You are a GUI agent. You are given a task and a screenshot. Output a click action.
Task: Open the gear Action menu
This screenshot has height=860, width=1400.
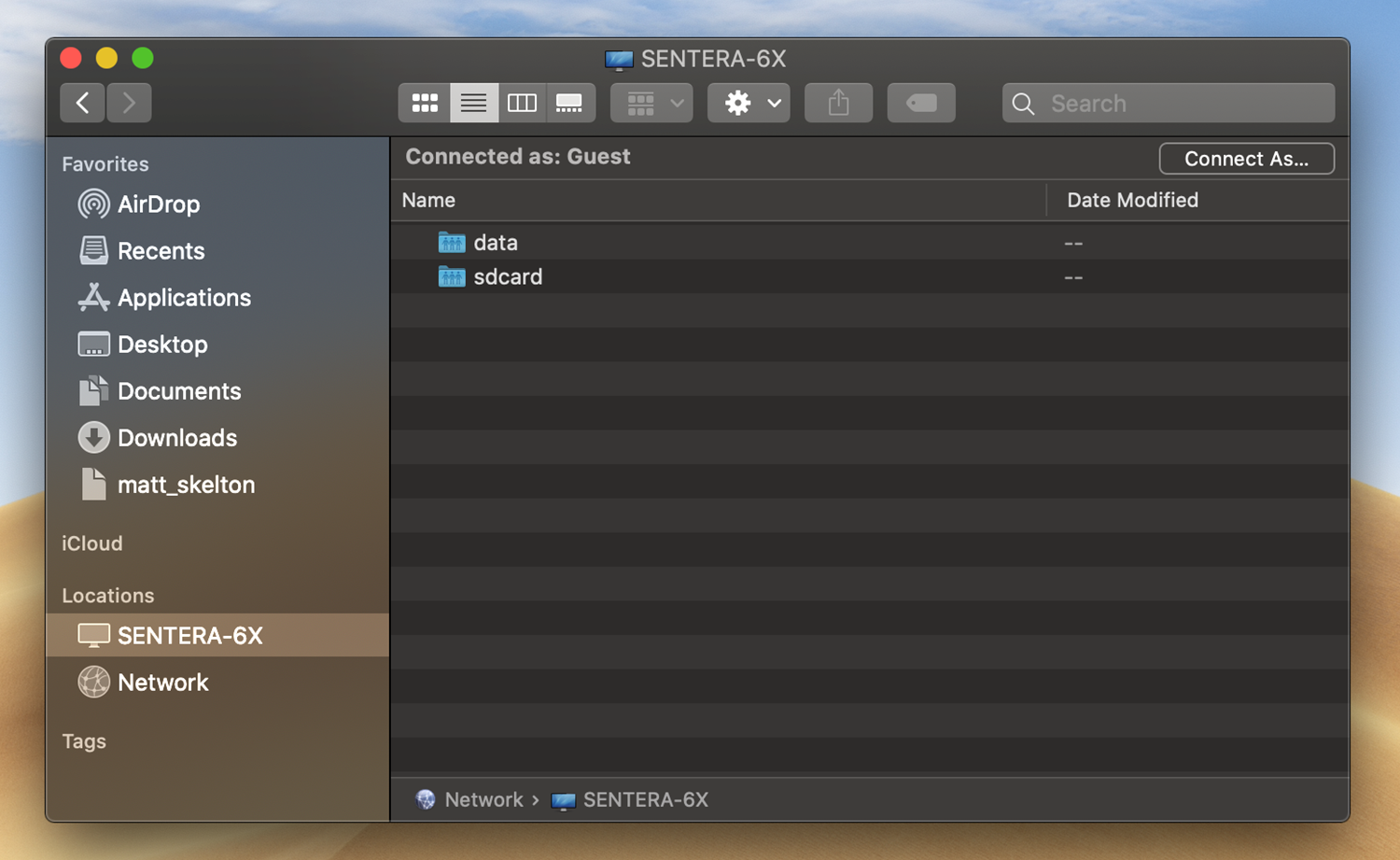[749, 103]
